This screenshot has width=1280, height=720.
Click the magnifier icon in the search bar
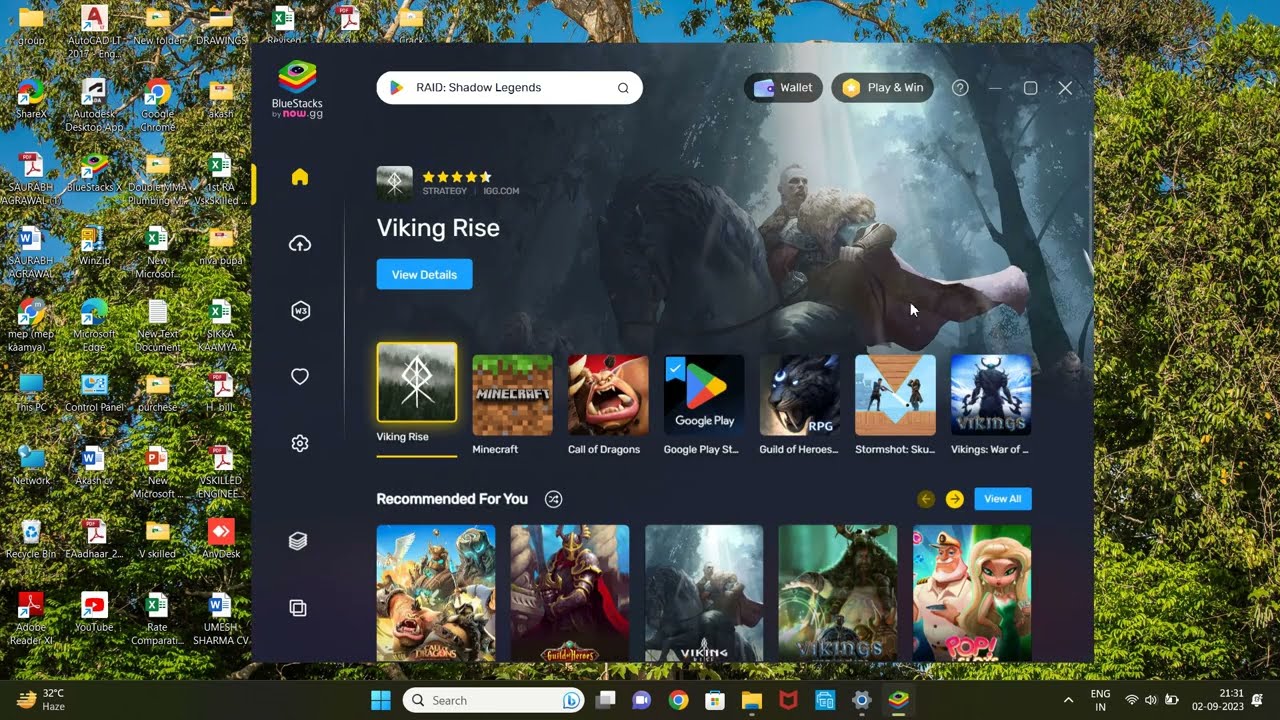tap(623, 88)
